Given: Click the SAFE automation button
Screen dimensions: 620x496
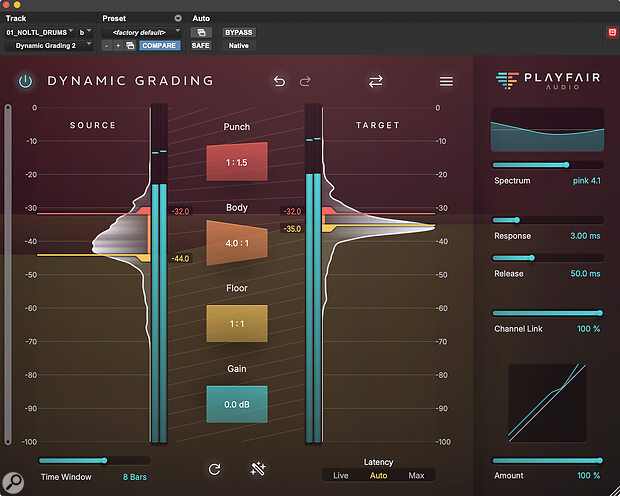Looking at the screenshot, I should (201, 45).
